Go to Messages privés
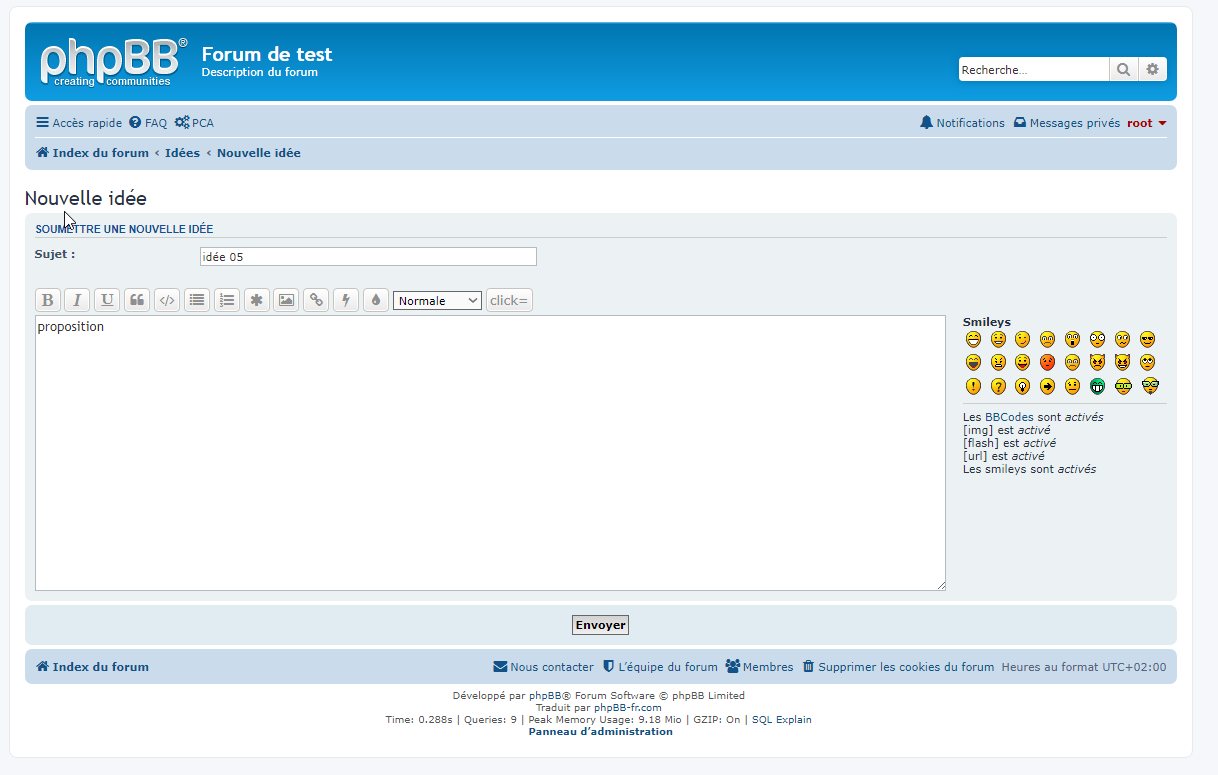This screenshot has width=1218, height=775. tap(1066, 123)
